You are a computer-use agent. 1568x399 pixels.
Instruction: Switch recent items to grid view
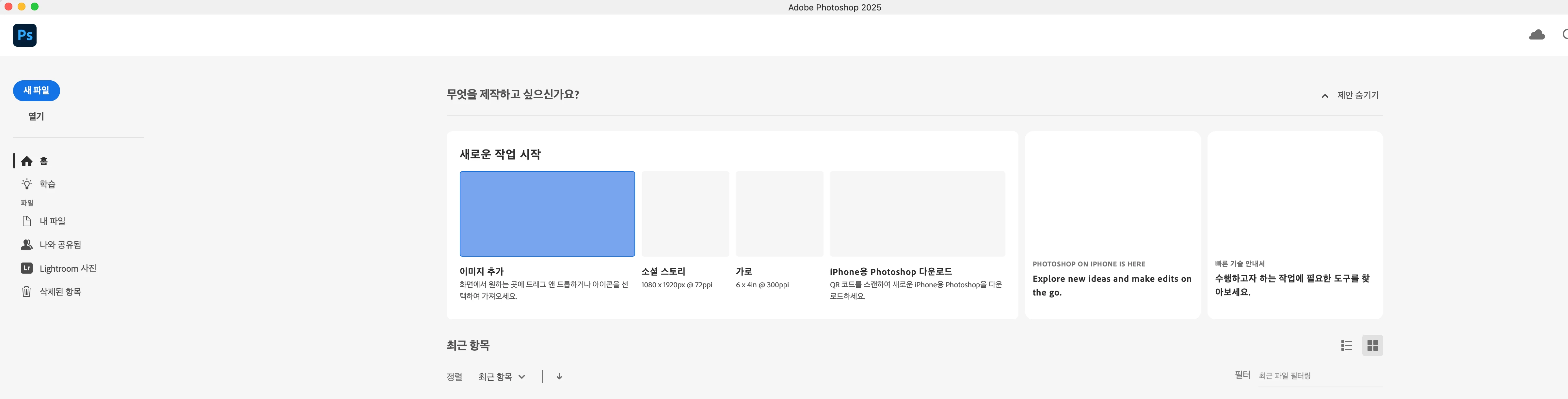pyautogui.click(x=1372, y=345)
